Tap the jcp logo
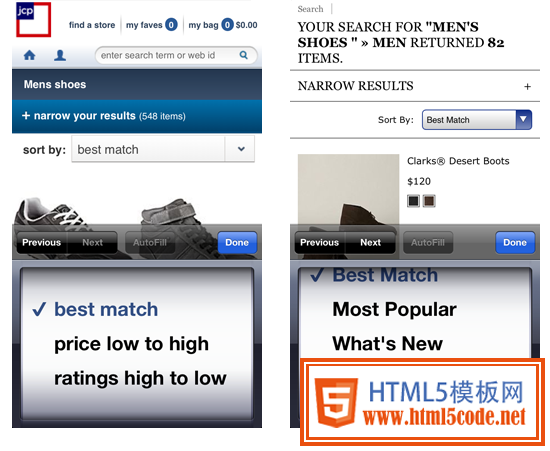The width and height of the screenshot is (550, 451). pos(33,19)
